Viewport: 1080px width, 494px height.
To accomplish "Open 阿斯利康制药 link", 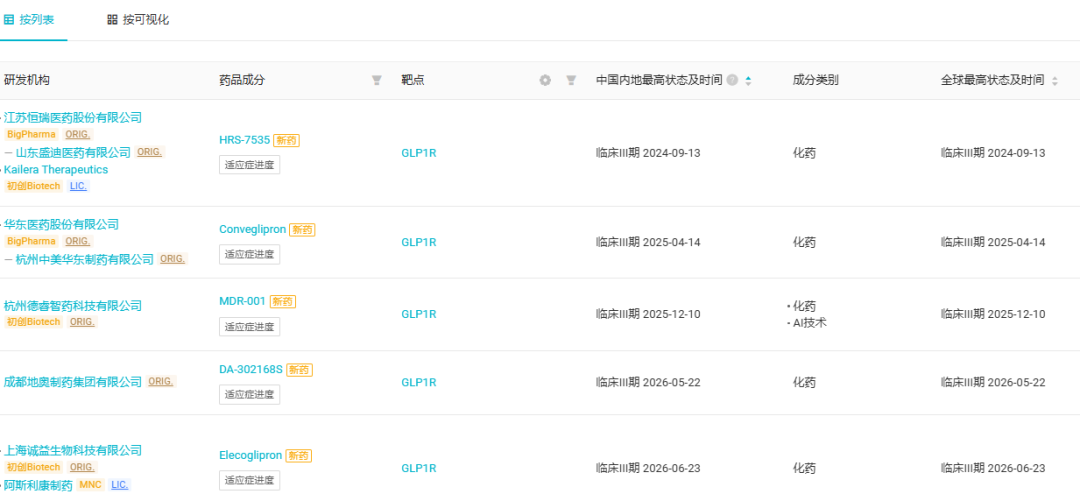I will coord(38,485).
